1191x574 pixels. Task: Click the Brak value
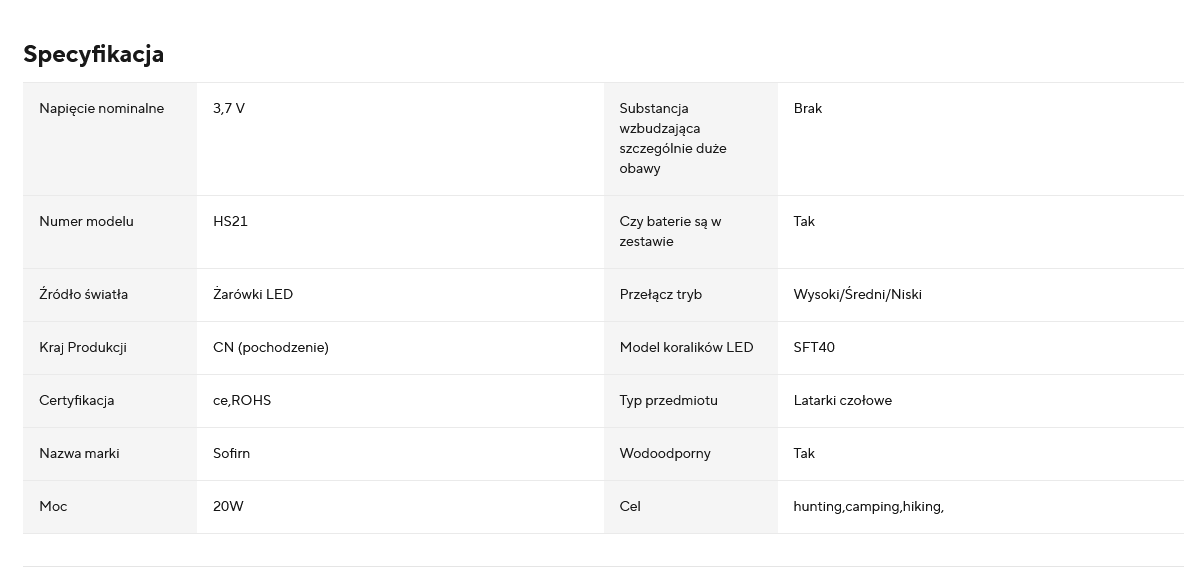point(807,109)
